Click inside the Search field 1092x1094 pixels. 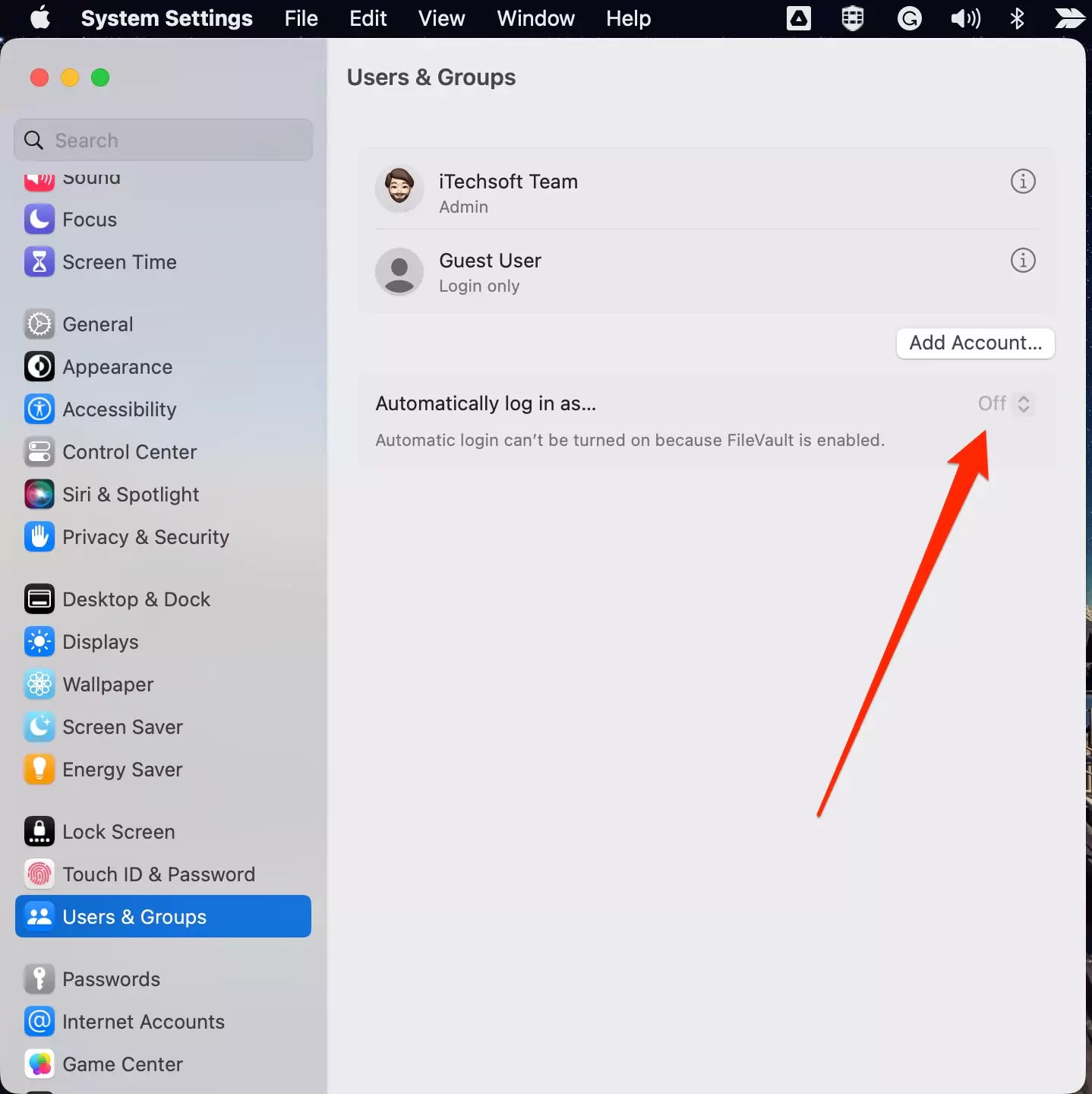coord(163,140)
